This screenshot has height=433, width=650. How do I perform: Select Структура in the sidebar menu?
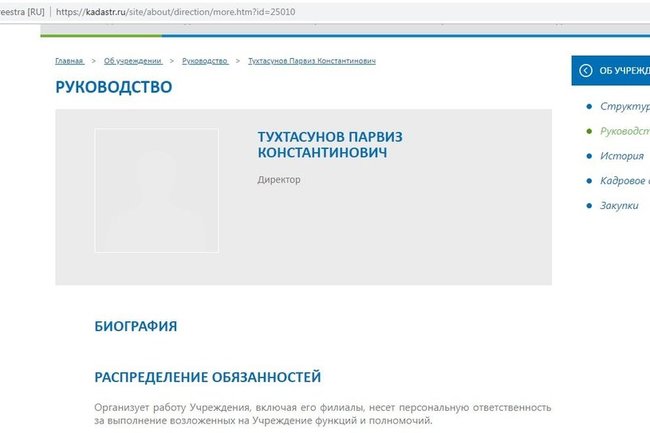[624, 106]
